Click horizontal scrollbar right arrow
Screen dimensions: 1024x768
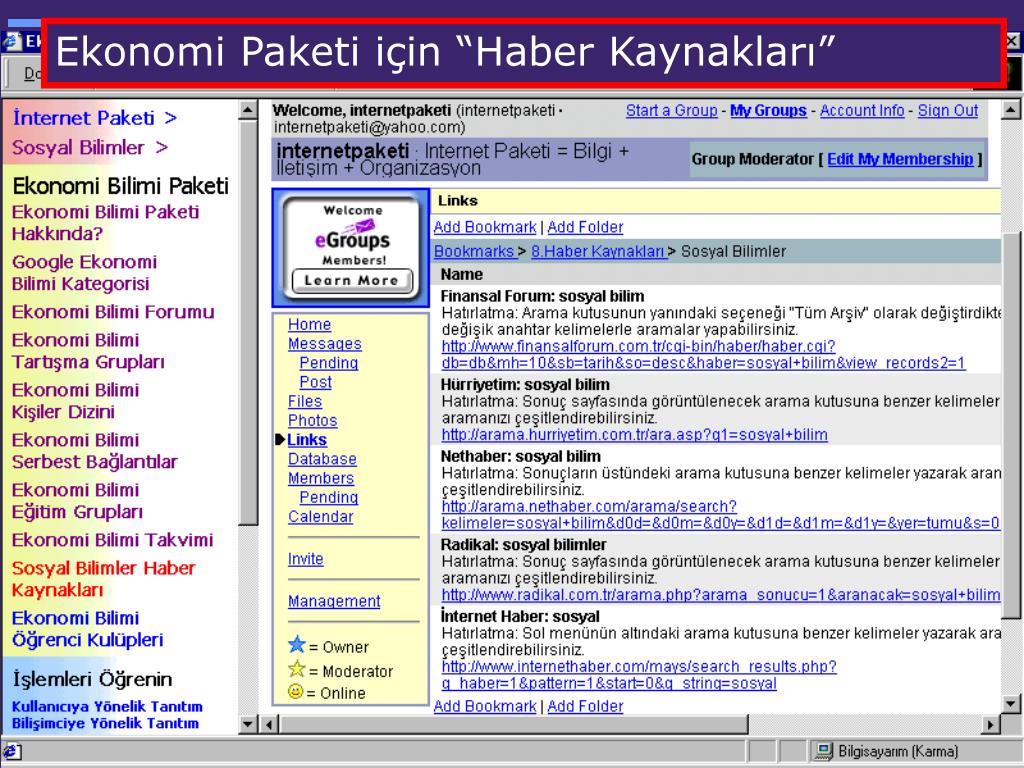[991, 724]
